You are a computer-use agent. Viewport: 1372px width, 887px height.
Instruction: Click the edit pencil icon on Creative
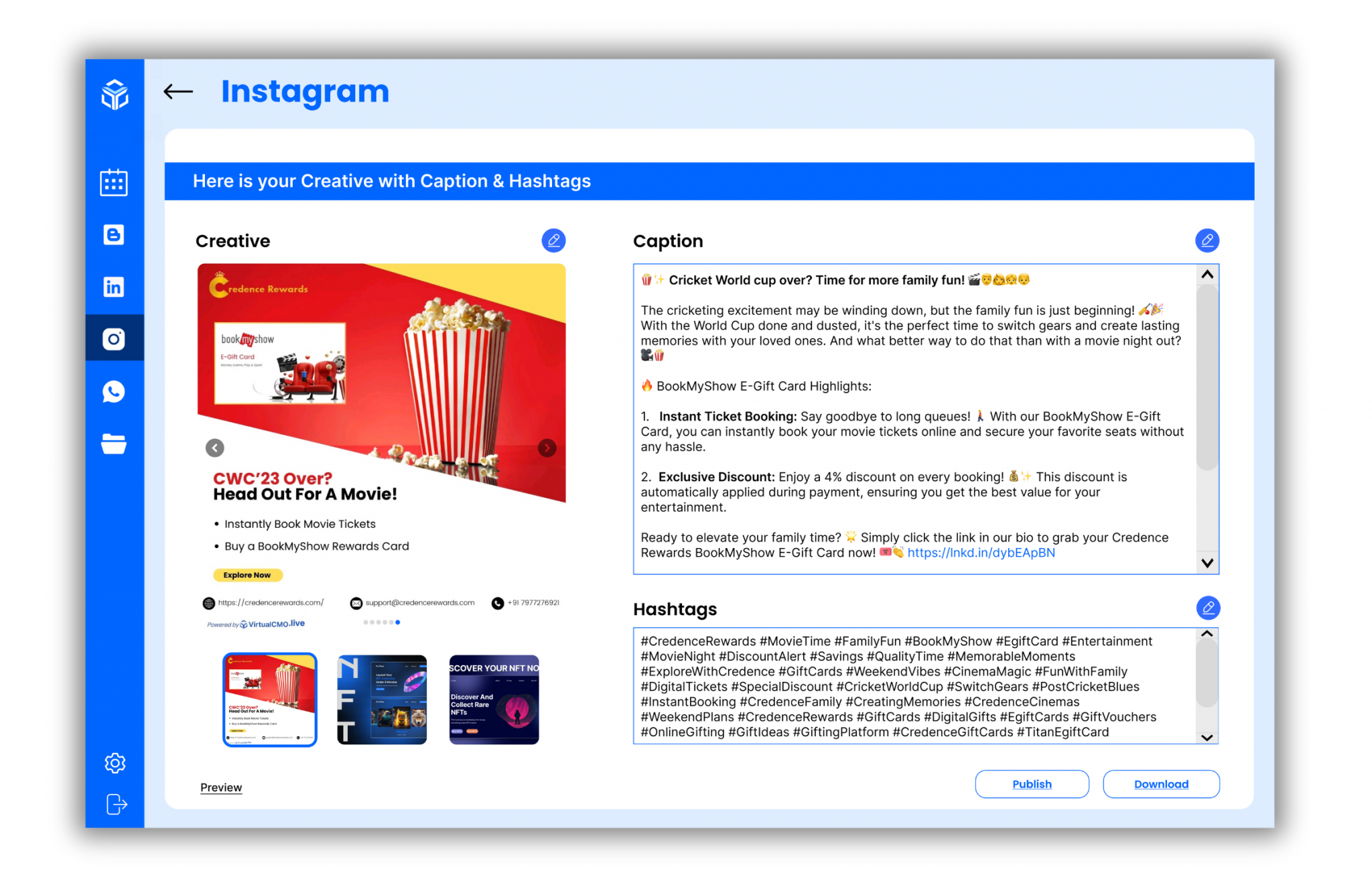point(554,240)
